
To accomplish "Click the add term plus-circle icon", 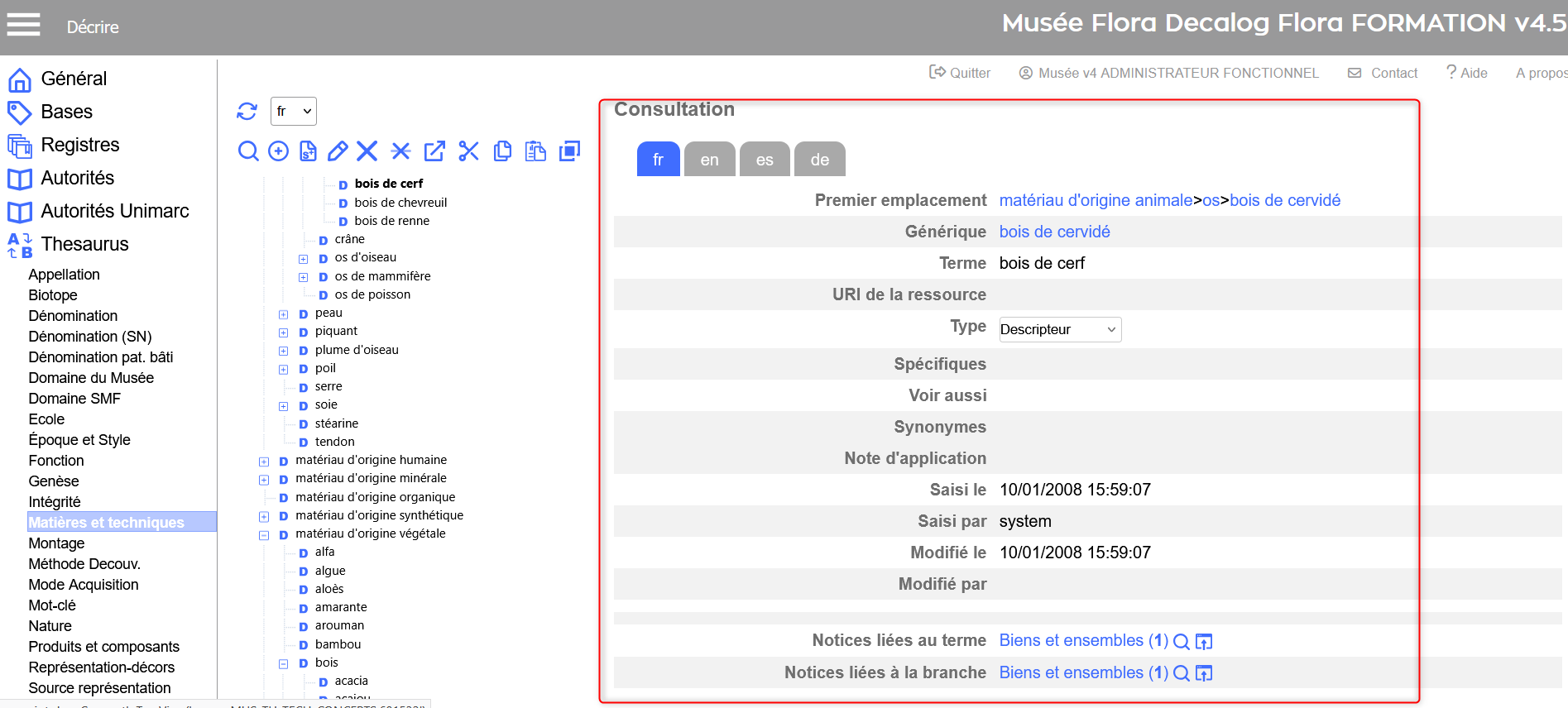I will pyautogui.click(x=279, y=151).
